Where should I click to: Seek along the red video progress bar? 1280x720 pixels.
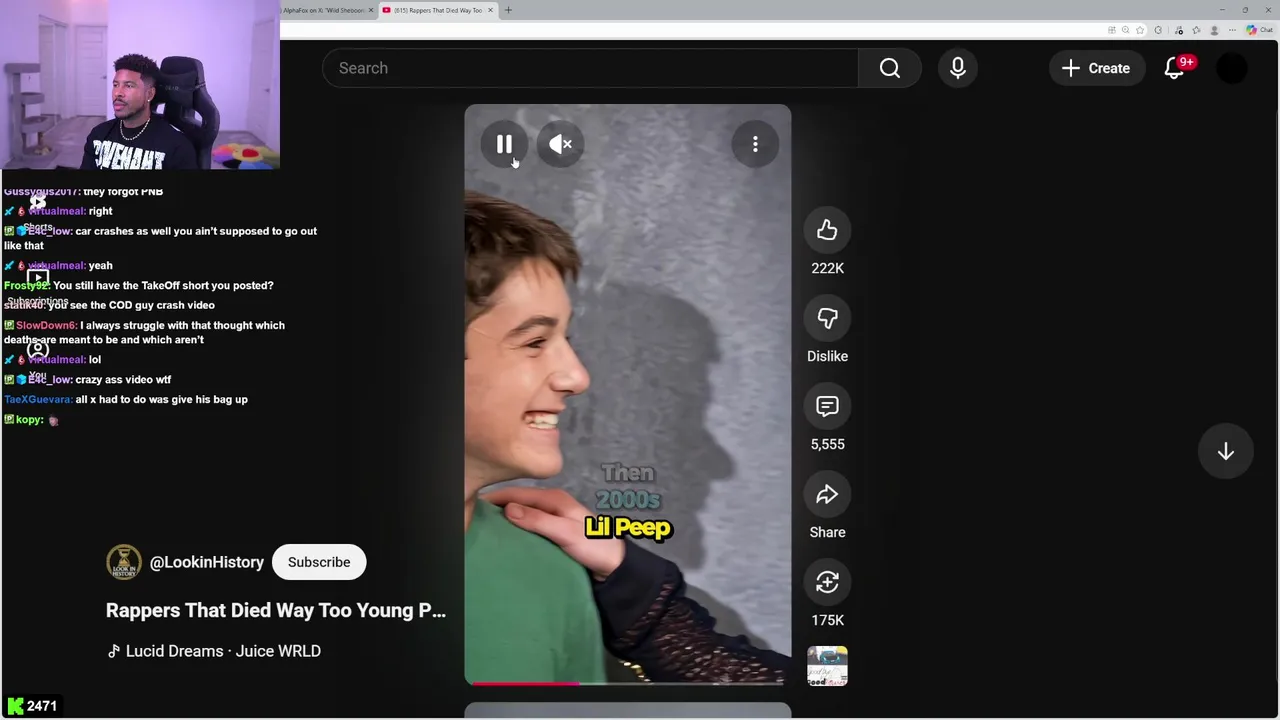[x=627, y=683]
